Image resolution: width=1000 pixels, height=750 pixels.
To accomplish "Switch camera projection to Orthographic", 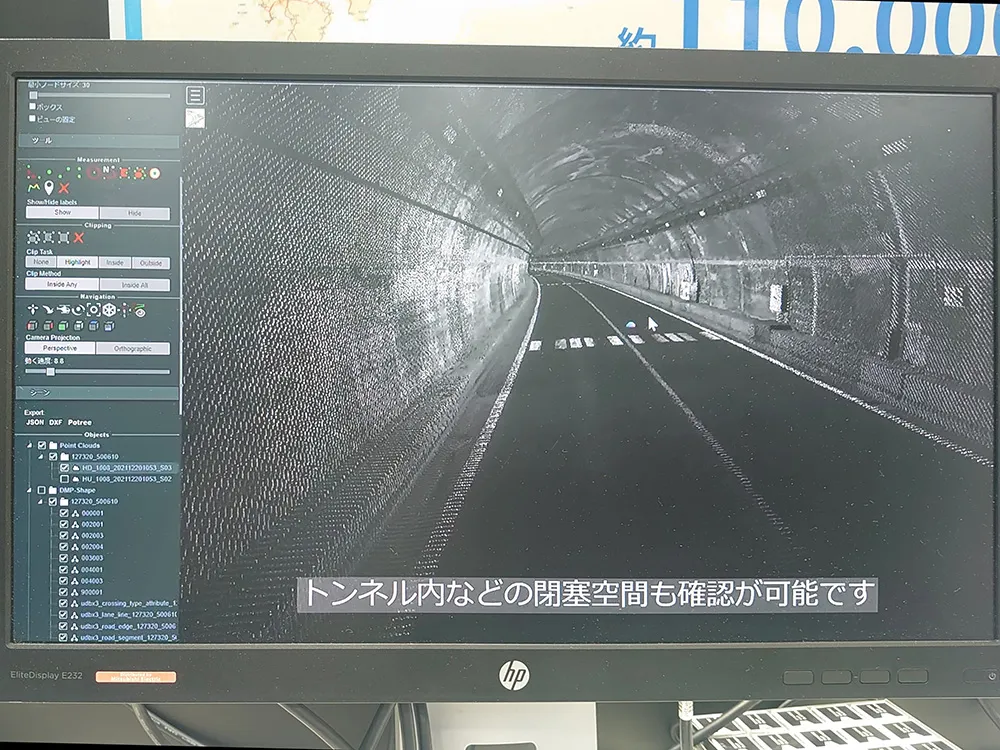I will click(133, 349).
